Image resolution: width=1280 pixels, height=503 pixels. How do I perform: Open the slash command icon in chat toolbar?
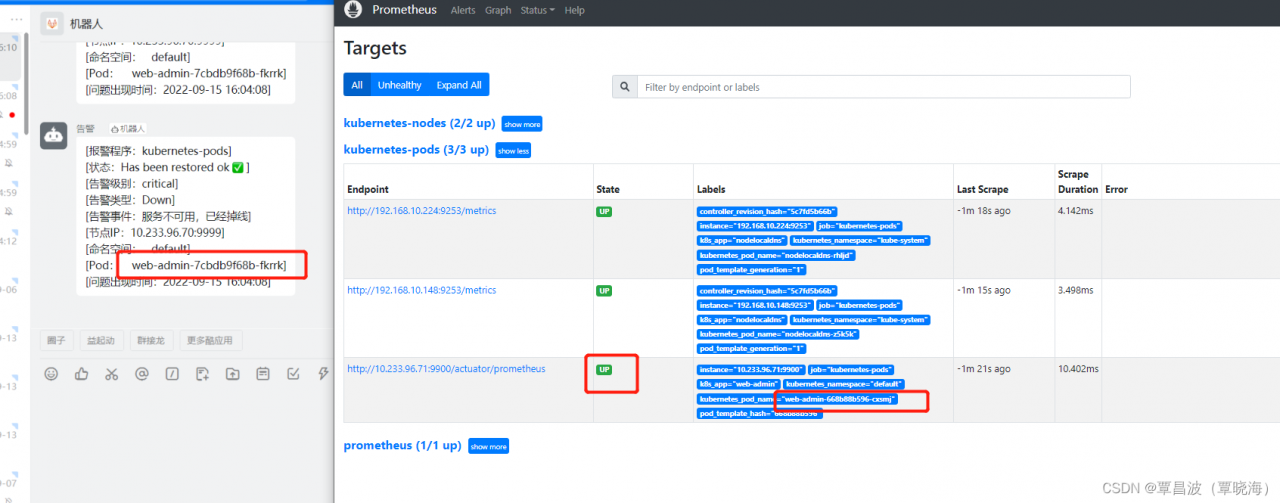click(x=172, y=374)
